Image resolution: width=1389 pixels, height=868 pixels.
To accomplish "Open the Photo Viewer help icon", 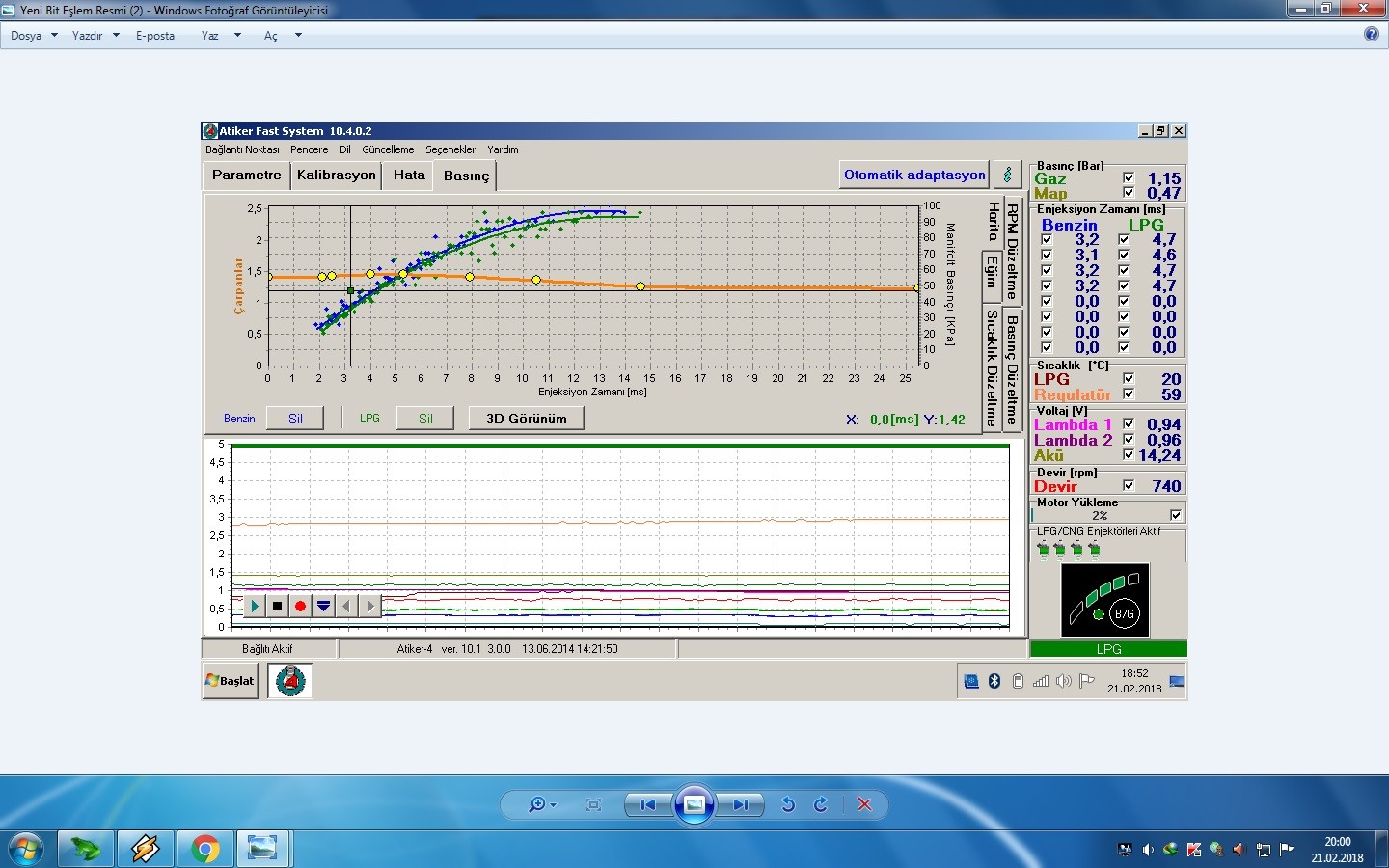I will pyautogui.click(x=1372, y=34).
